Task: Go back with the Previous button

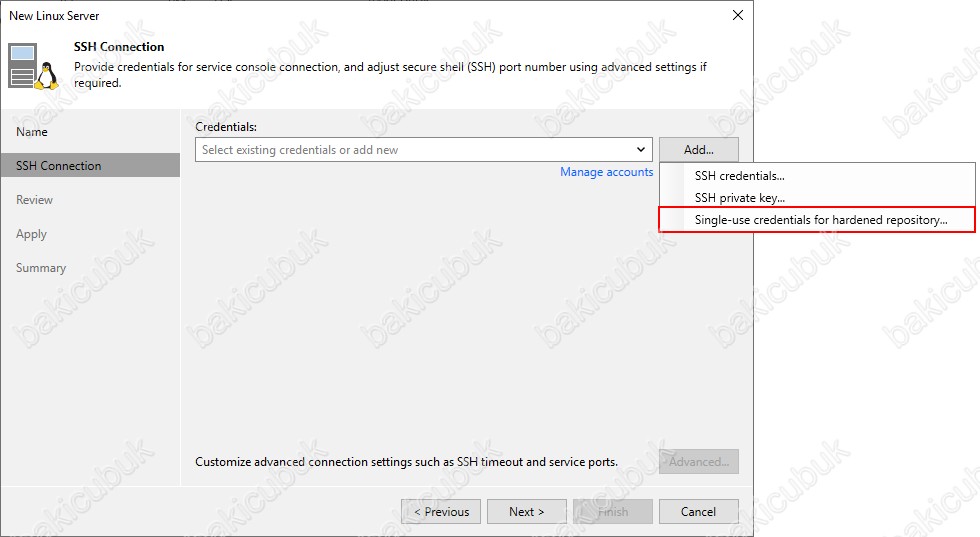Action: tap(441, 512)
